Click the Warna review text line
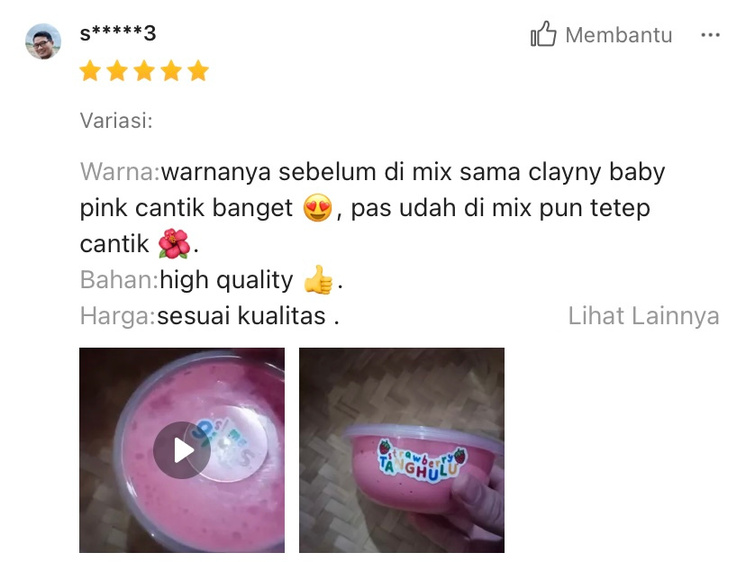Image resolution: width=746 pixels, height=562 pixels. coord(373,172)
